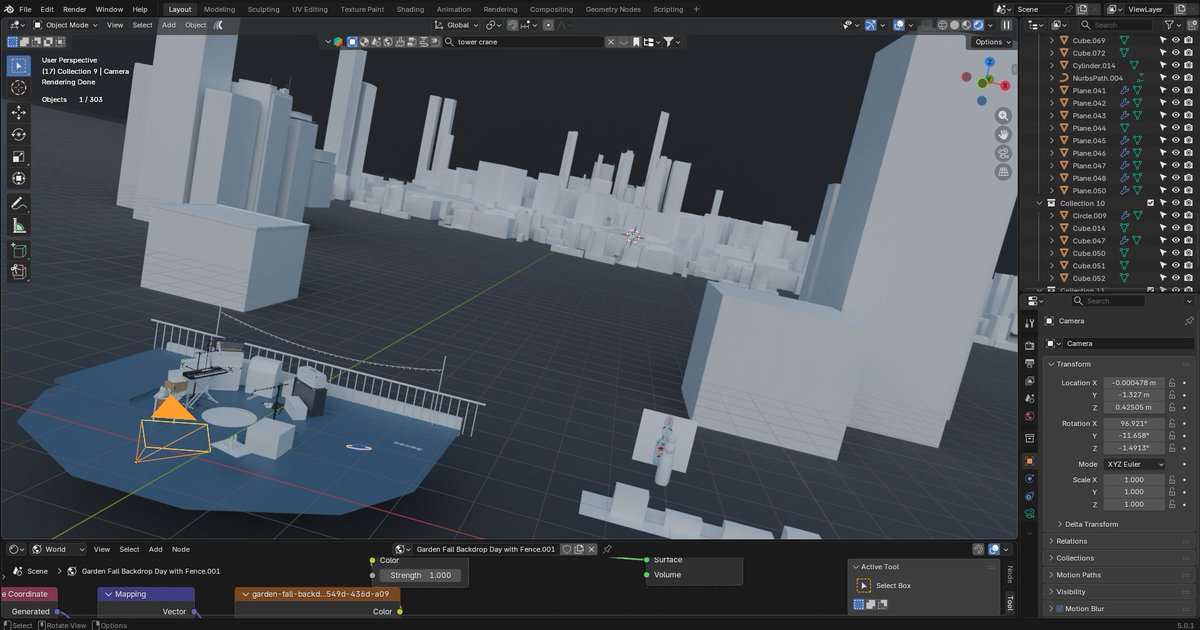
Task: Lock the Location X value
Action: pyautogui.click(x=1171, y=382)
